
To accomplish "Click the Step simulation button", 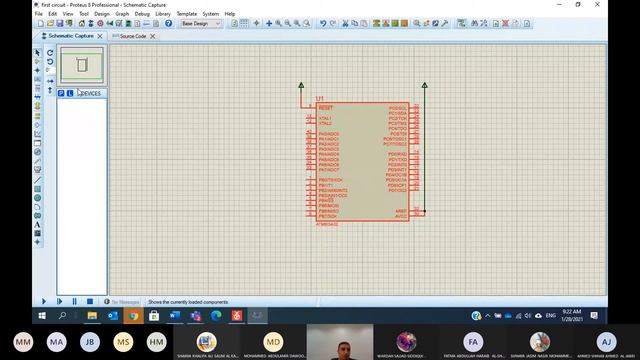I will [59, 302].
